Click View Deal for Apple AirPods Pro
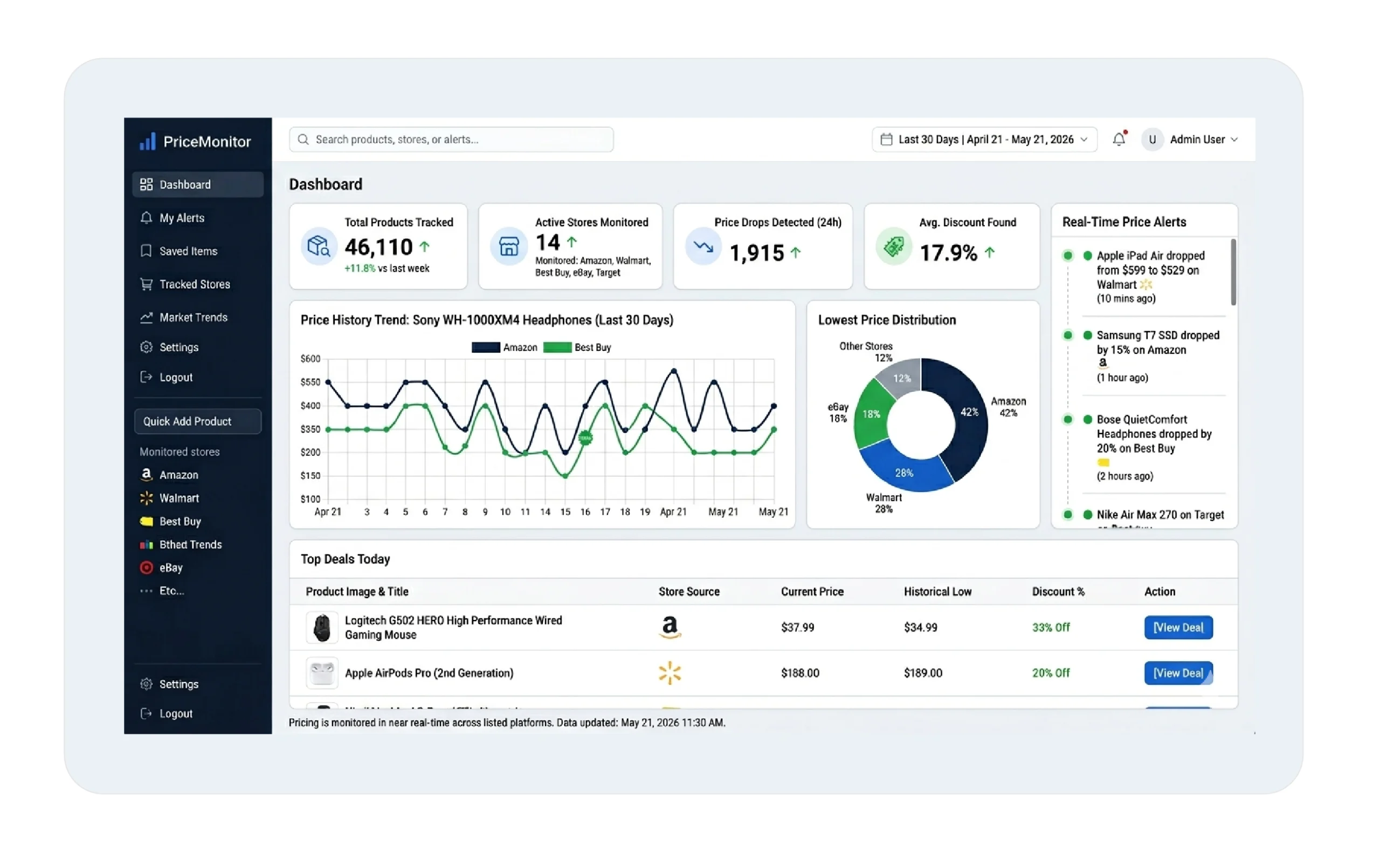1380x868 pixels. pos(1178,672)
